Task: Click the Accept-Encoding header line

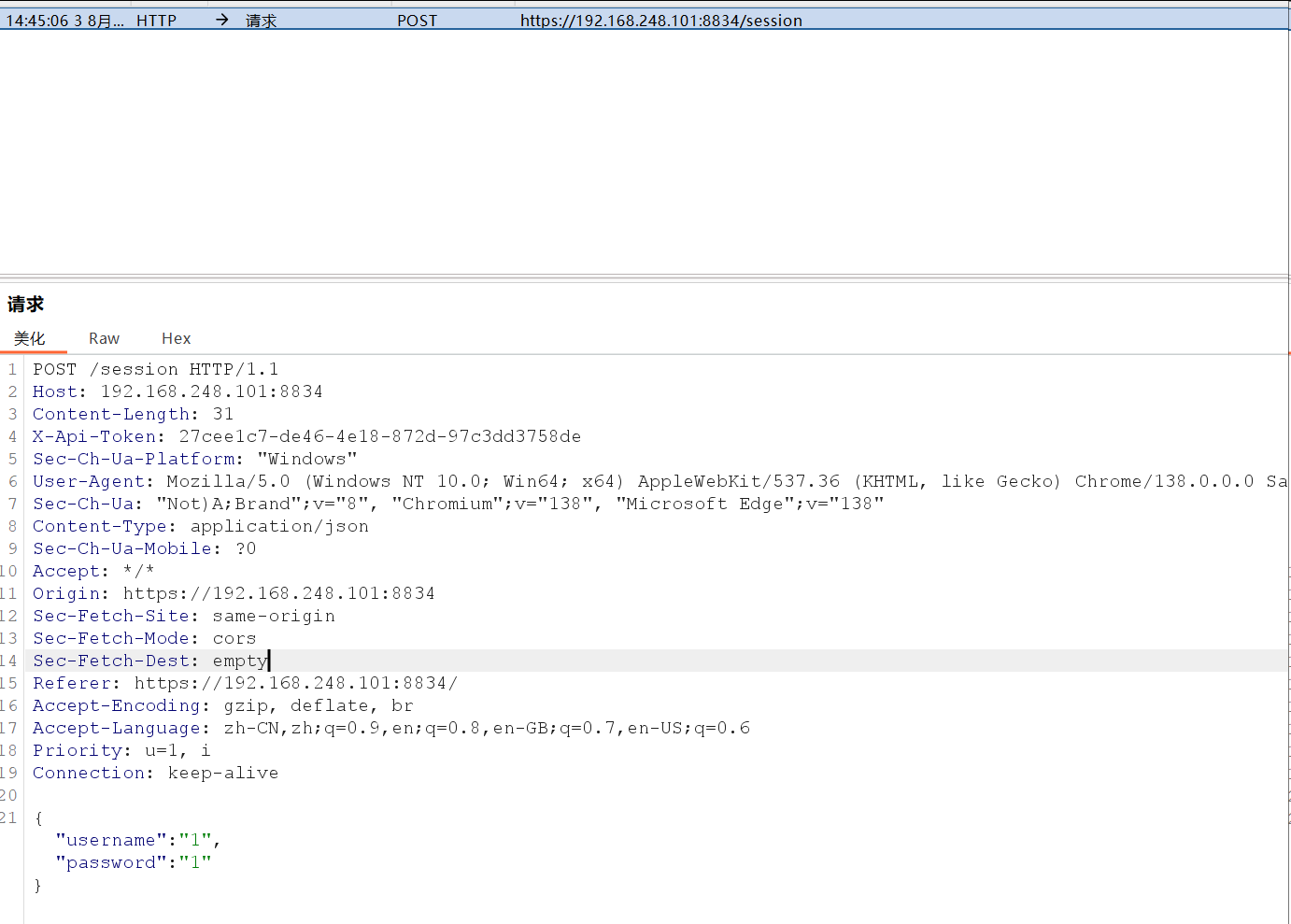Action: (x=223, y=705)
